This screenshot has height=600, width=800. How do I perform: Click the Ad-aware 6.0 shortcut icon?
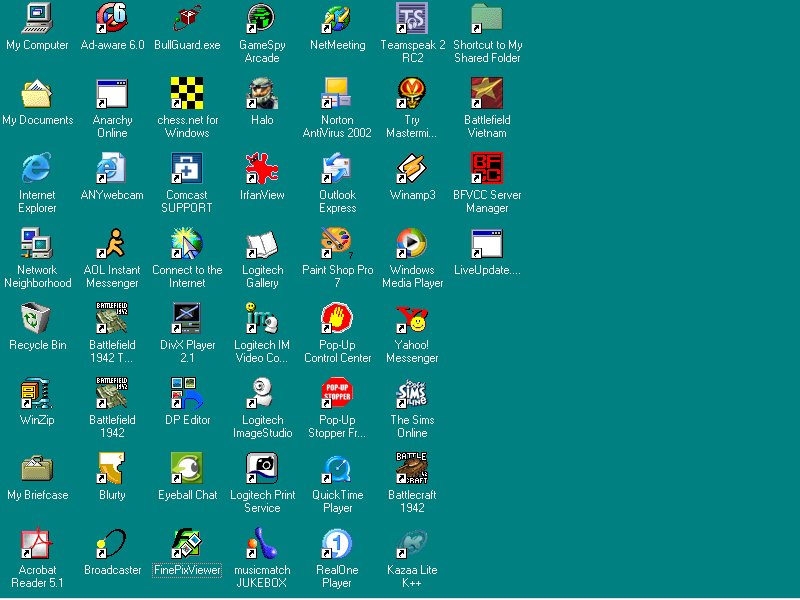pos(112,18)
